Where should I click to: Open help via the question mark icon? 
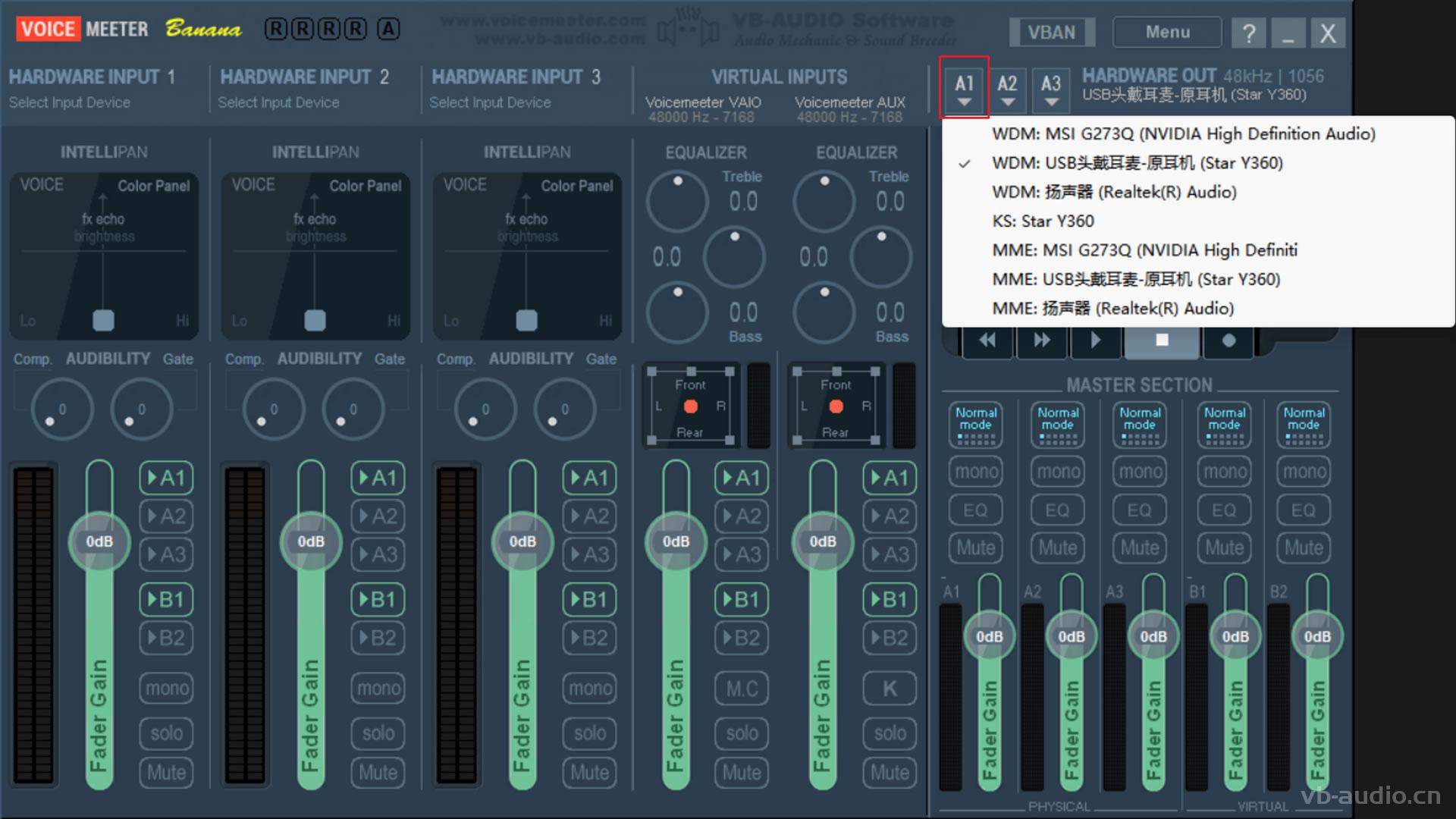1248,32
